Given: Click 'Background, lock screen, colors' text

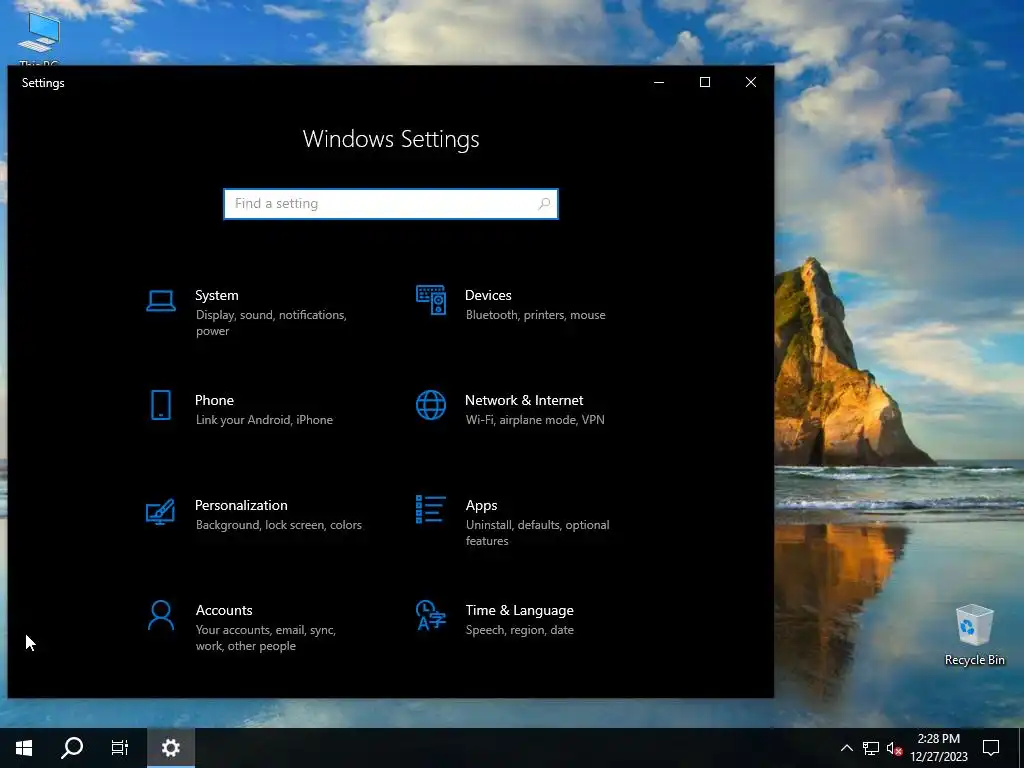Looking at the screenshot, I should (279, 525).
